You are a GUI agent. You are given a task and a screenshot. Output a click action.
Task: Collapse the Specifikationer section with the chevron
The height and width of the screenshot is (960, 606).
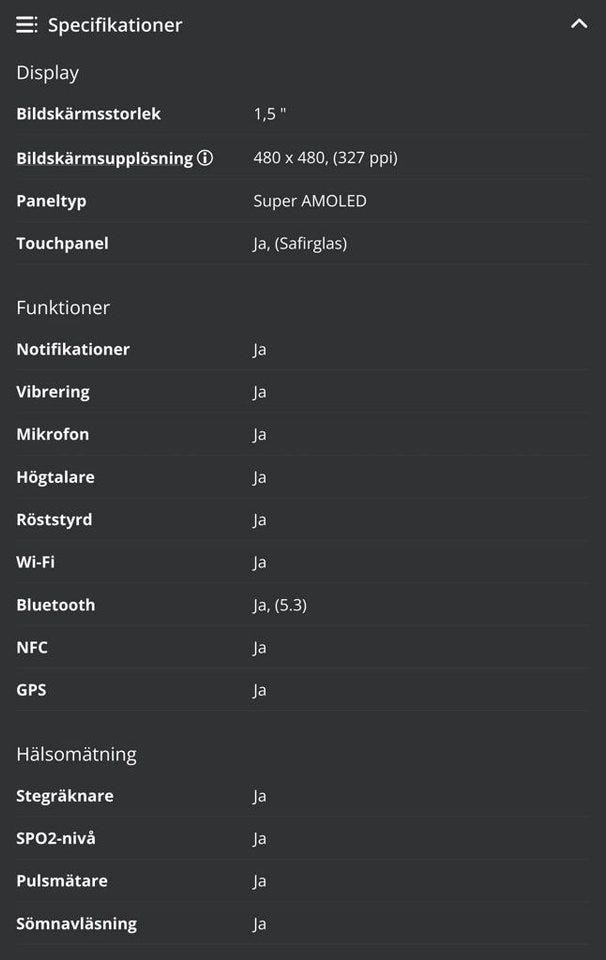point(579,24)
